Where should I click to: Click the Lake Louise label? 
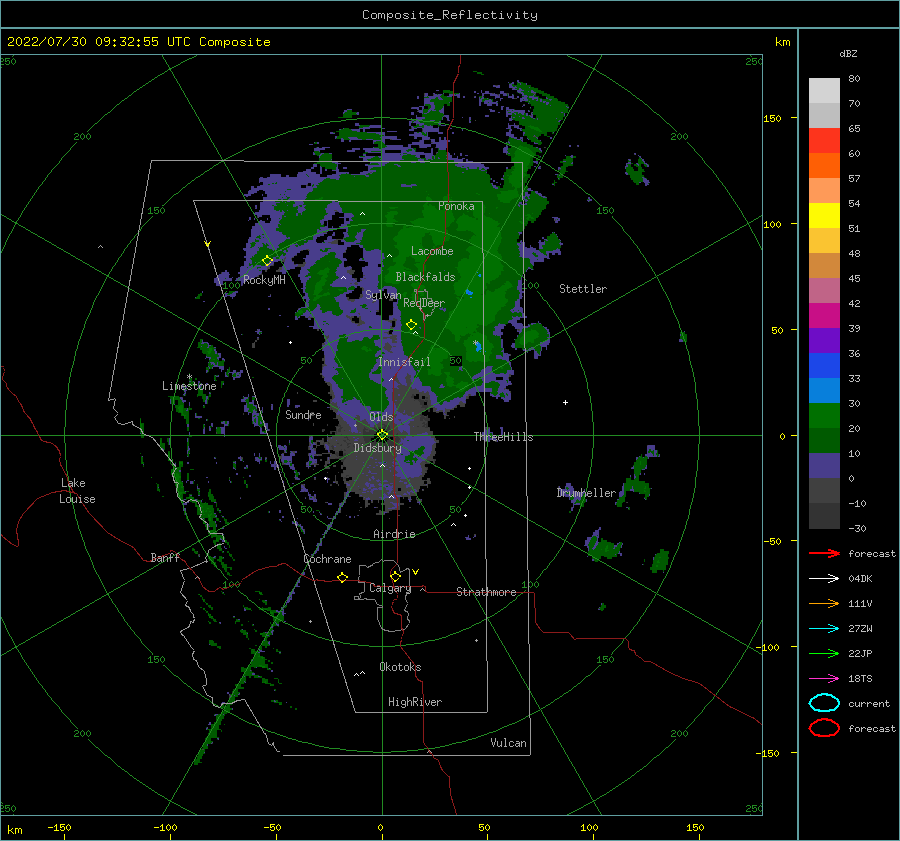coord(78,491)
